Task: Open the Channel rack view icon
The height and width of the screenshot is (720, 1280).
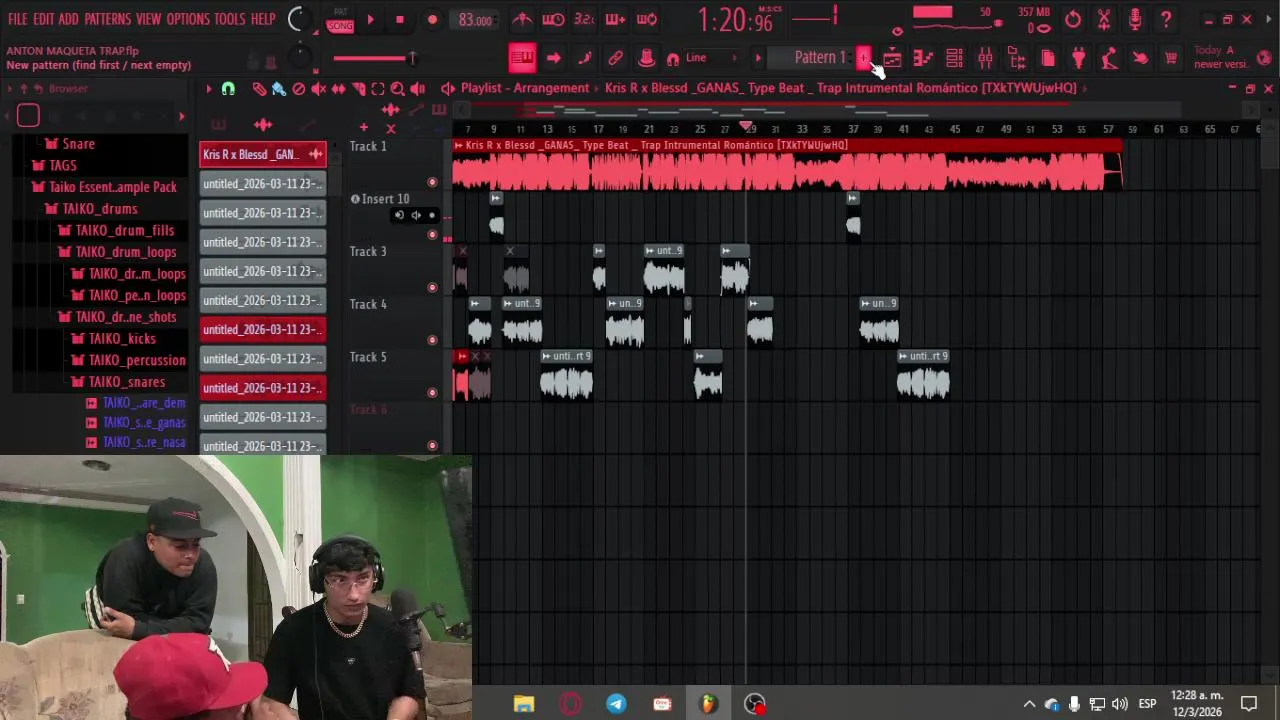Action: click(954, 58)
